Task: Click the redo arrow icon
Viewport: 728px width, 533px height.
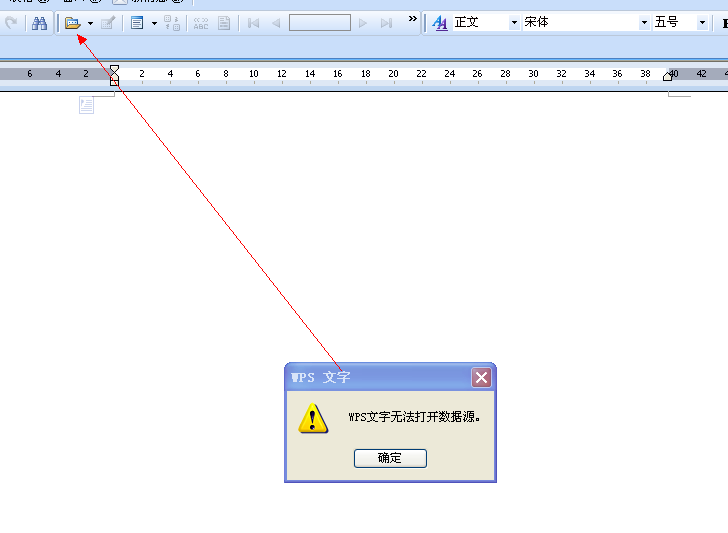Action: (11, 22)
